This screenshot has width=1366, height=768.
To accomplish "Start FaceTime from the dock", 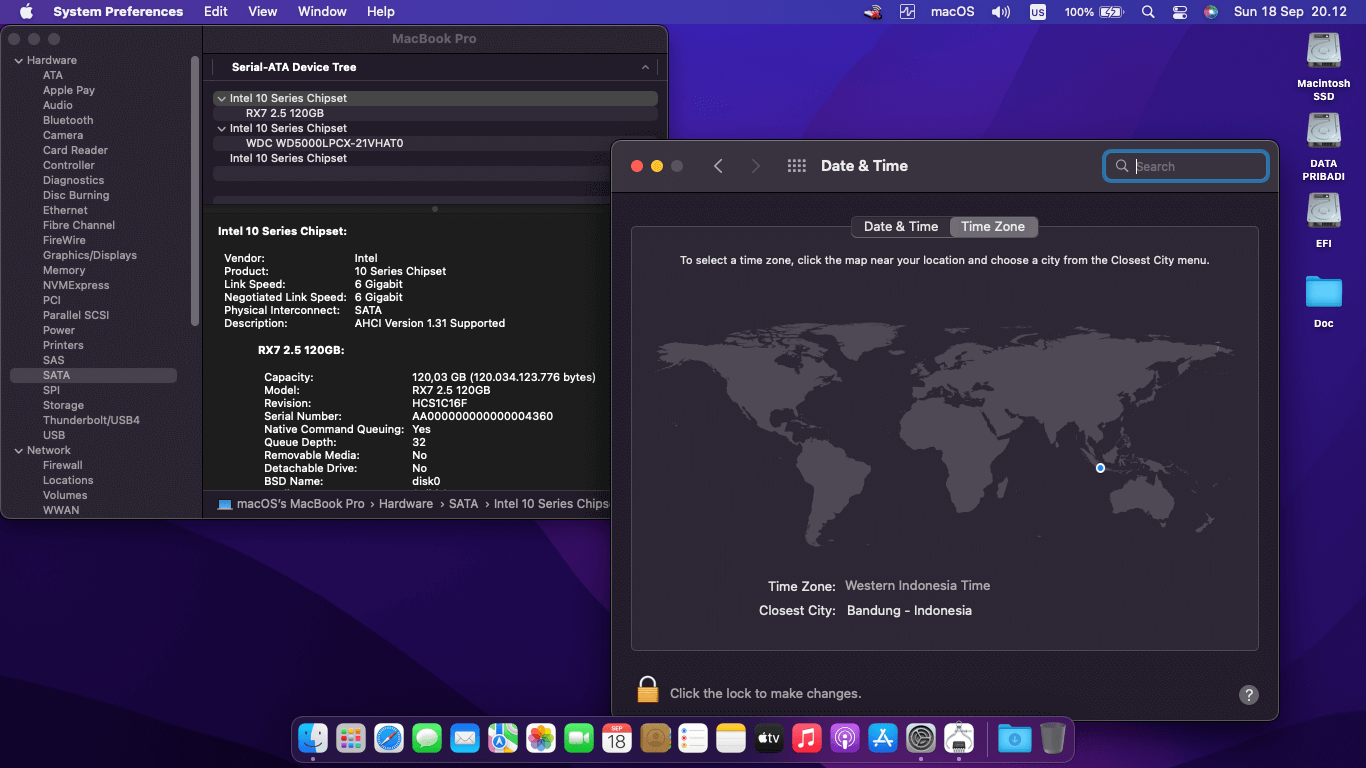I will click(579, 739).
